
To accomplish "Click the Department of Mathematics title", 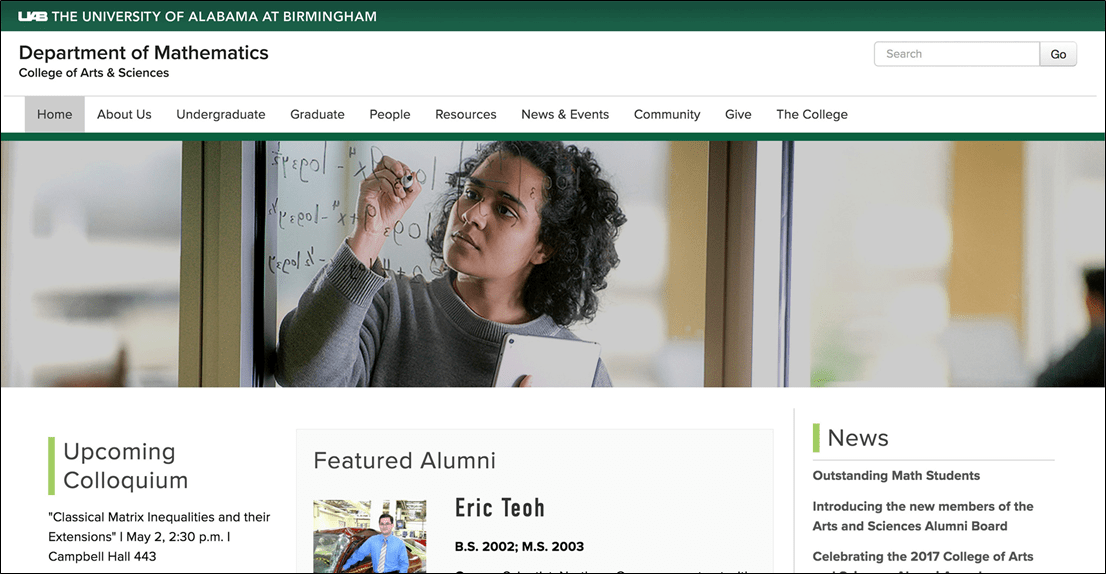I will (x=144, y=53).
